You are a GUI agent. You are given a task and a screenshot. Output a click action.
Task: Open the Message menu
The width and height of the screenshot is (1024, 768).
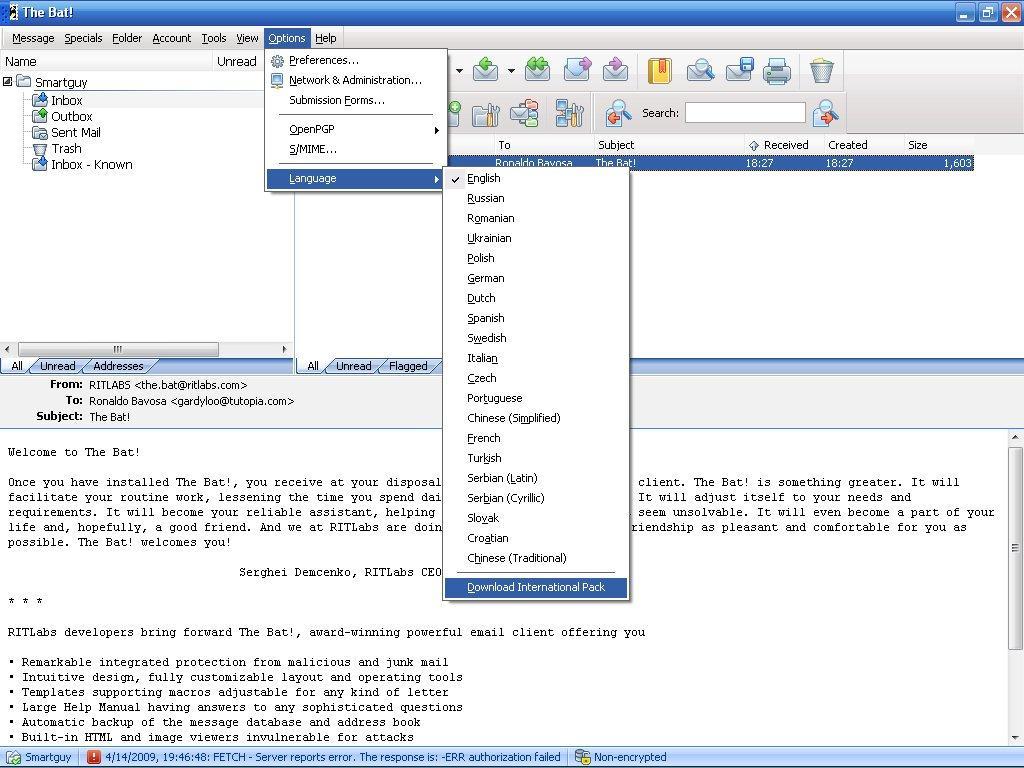(33, 38)
